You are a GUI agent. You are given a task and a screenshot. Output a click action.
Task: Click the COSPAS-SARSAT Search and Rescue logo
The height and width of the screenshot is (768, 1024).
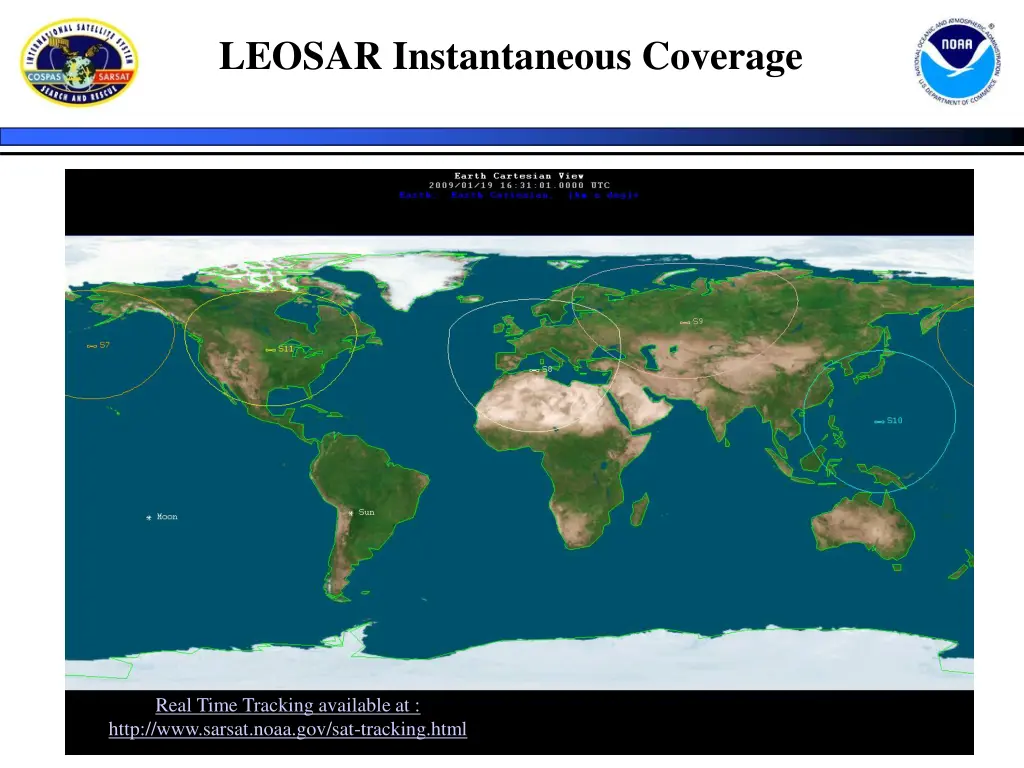80,62
